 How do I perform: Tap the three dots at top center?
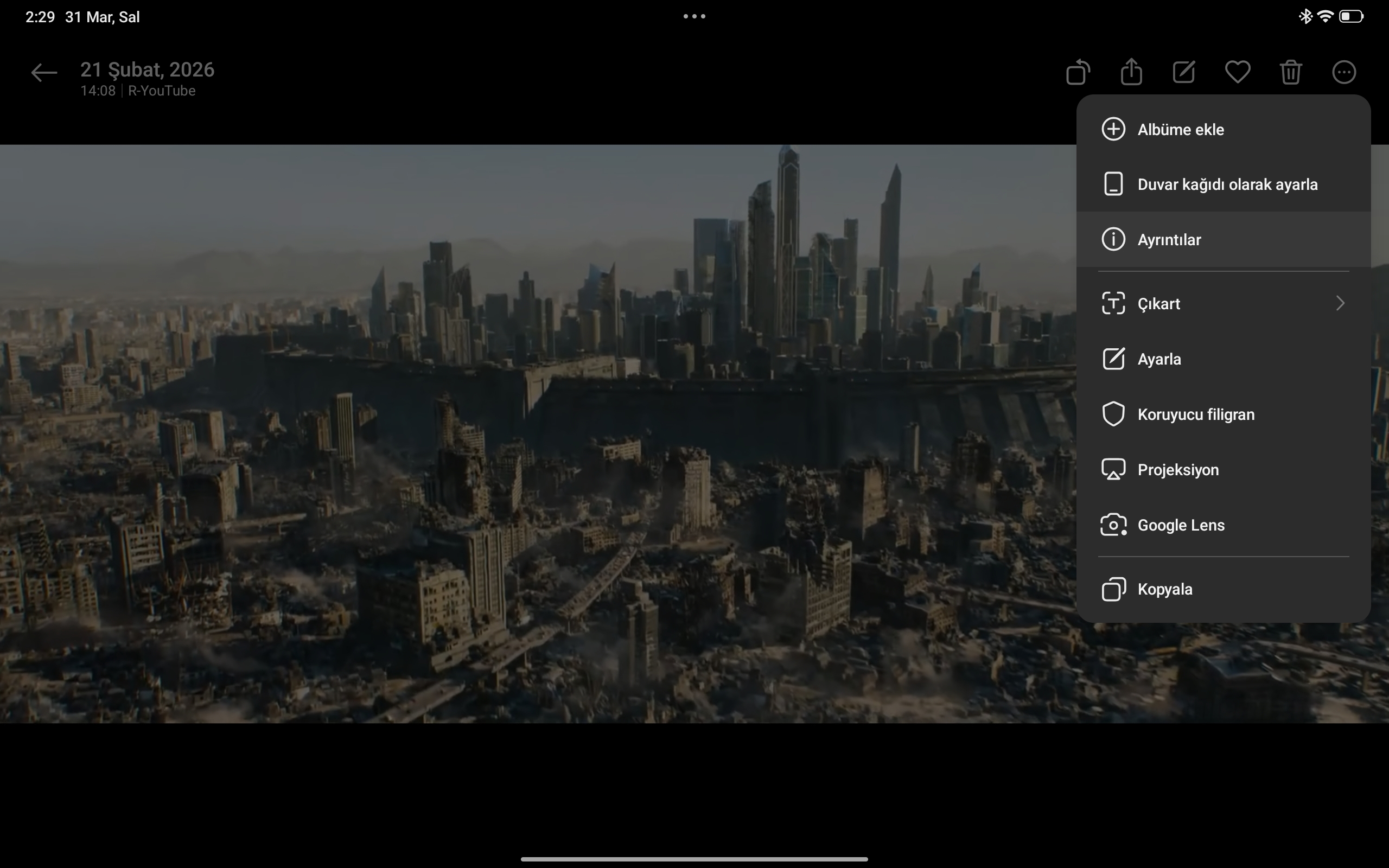694,17
